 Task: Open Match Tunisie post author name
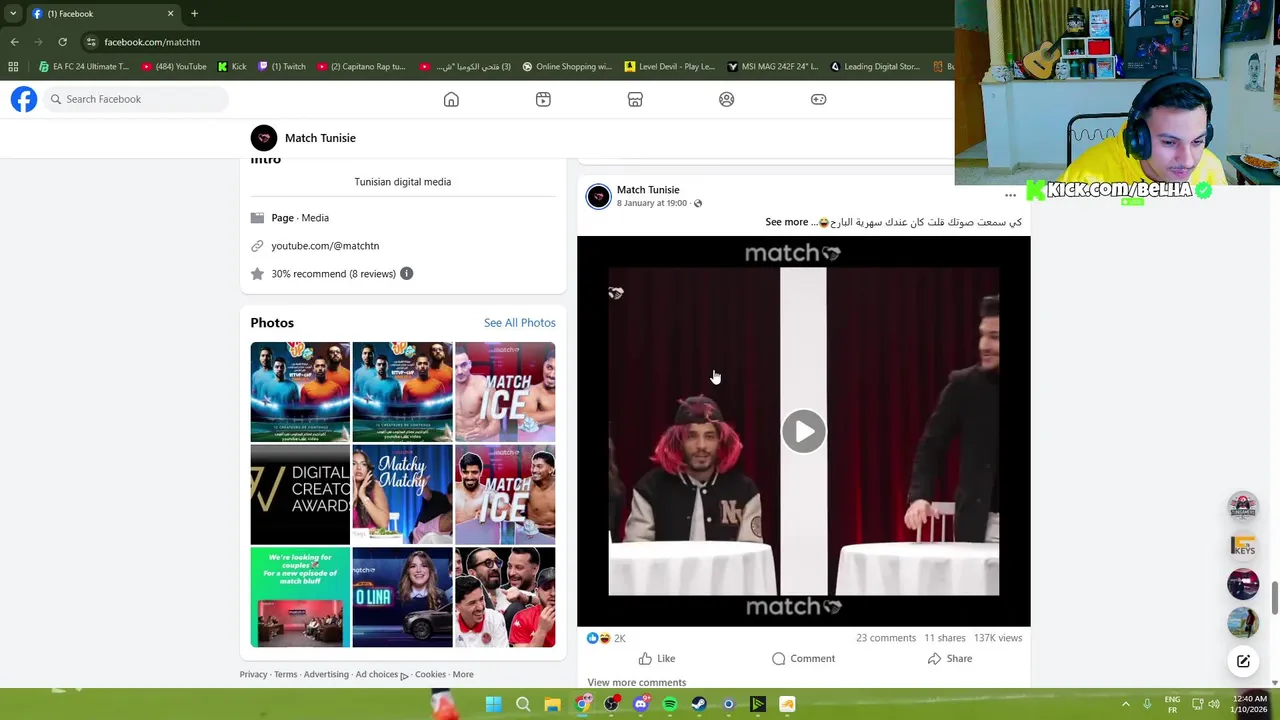click(x=648, y=190)
